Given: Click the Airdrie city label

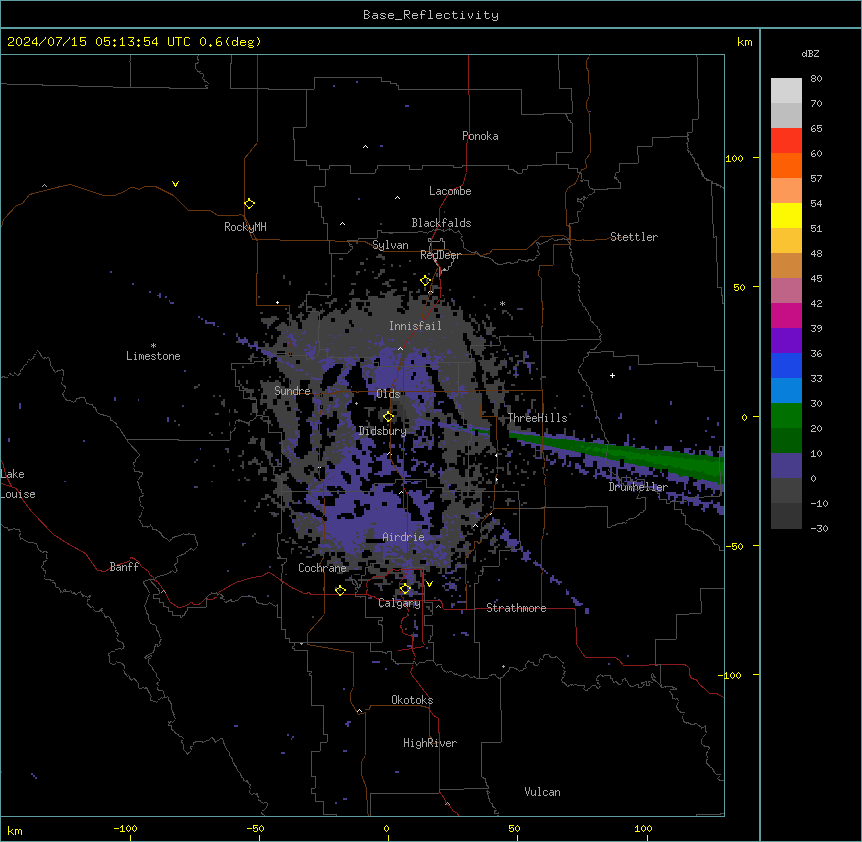Looking at the screenshot, I should coord(403,537).
